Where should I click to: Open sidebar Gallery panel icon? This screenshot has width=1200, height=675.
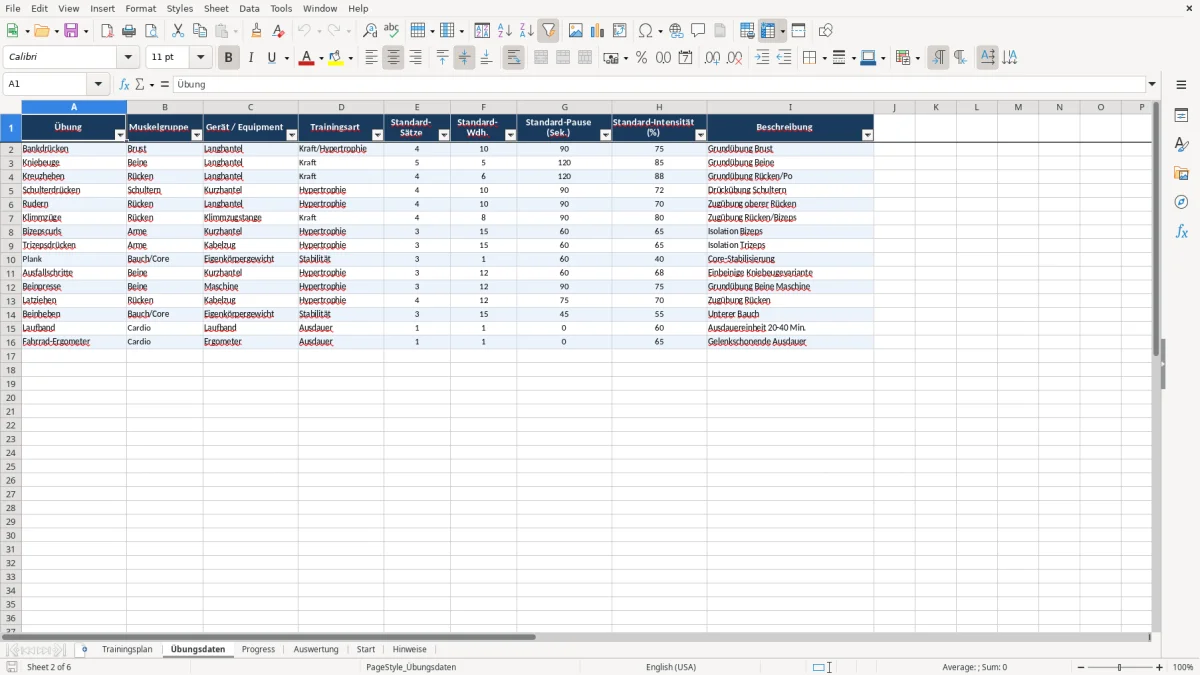pos(1181,174)
